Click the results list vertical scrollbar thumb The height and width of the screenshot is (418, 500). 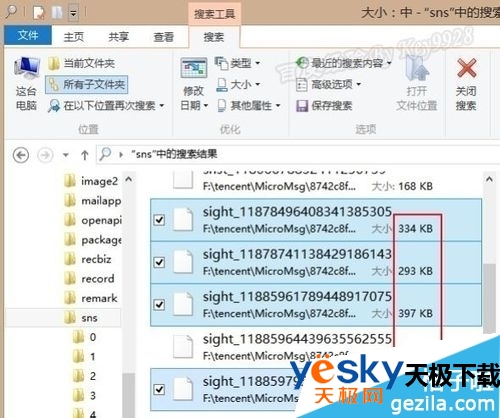[489, 299]
